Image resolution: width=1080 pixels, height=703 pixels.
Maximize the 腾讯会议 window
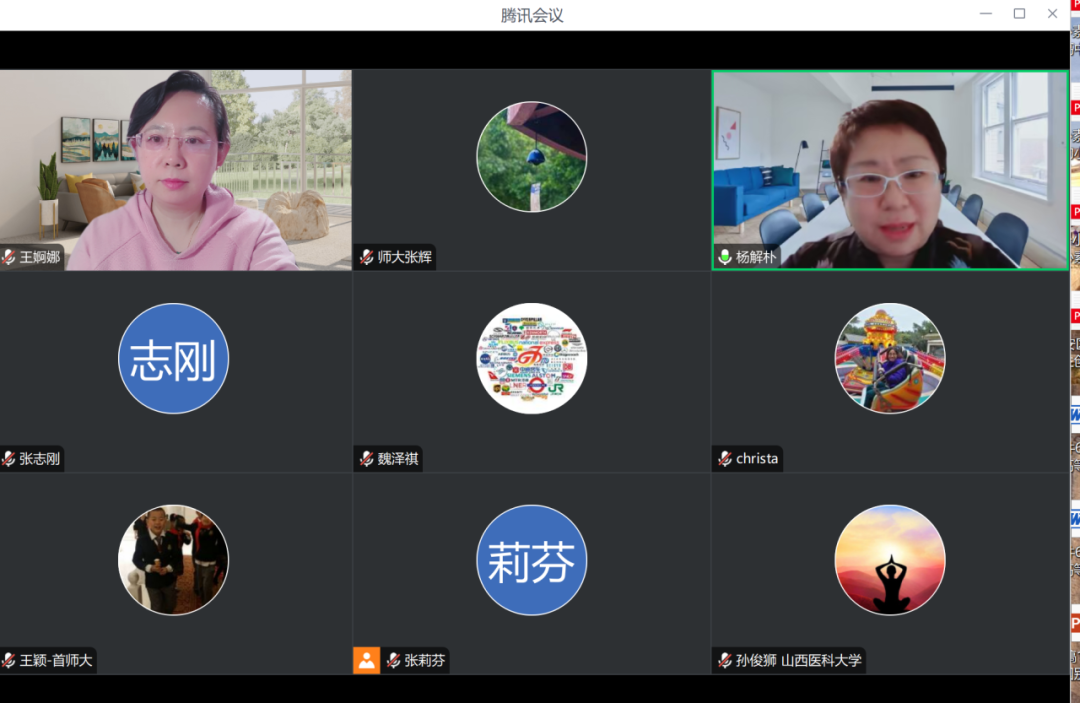[1019, 14]
